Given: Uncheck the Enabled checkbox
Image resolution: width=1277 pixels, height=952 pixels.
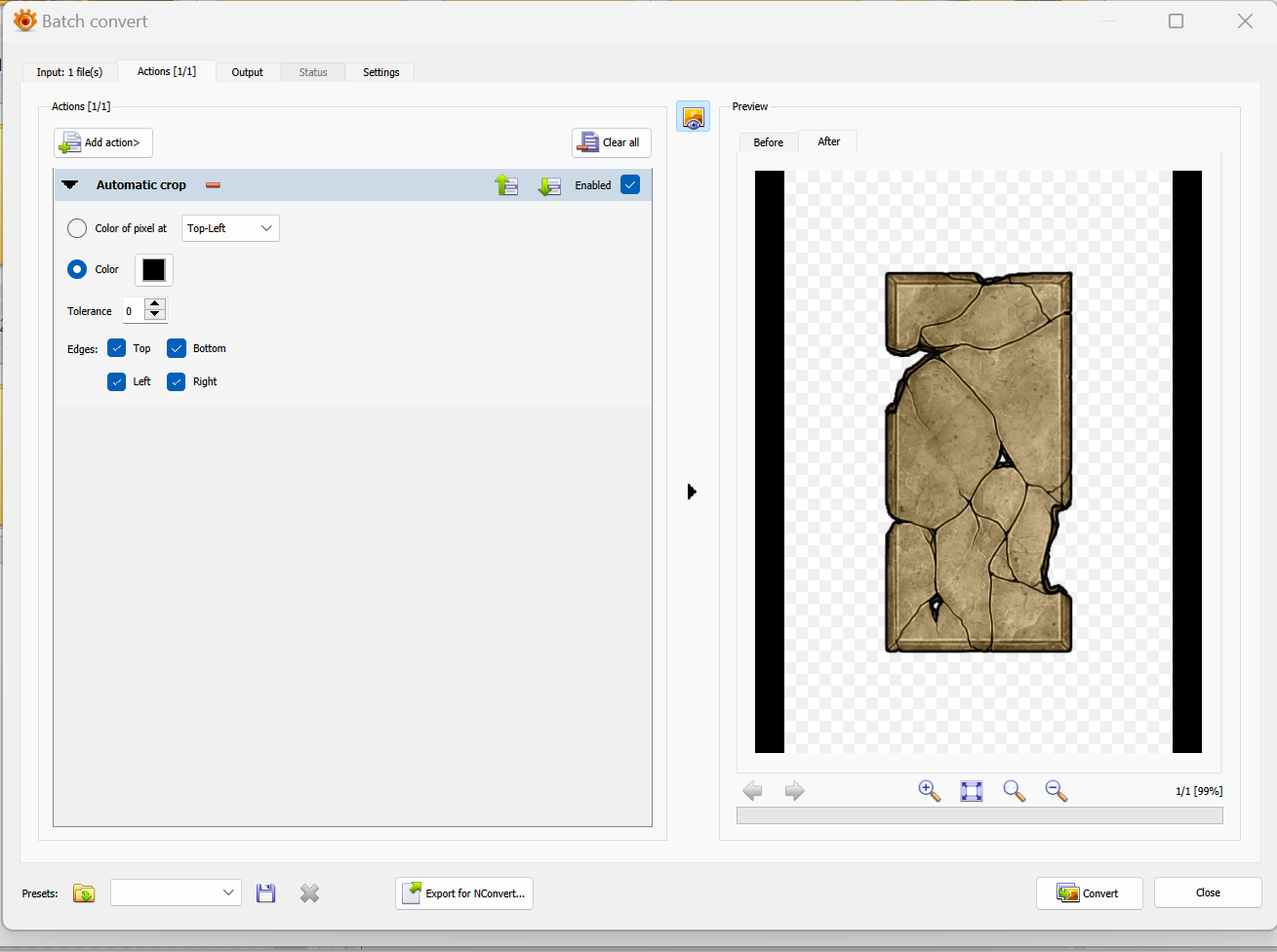Looking at the screenshot, I should tap(630, 185).
